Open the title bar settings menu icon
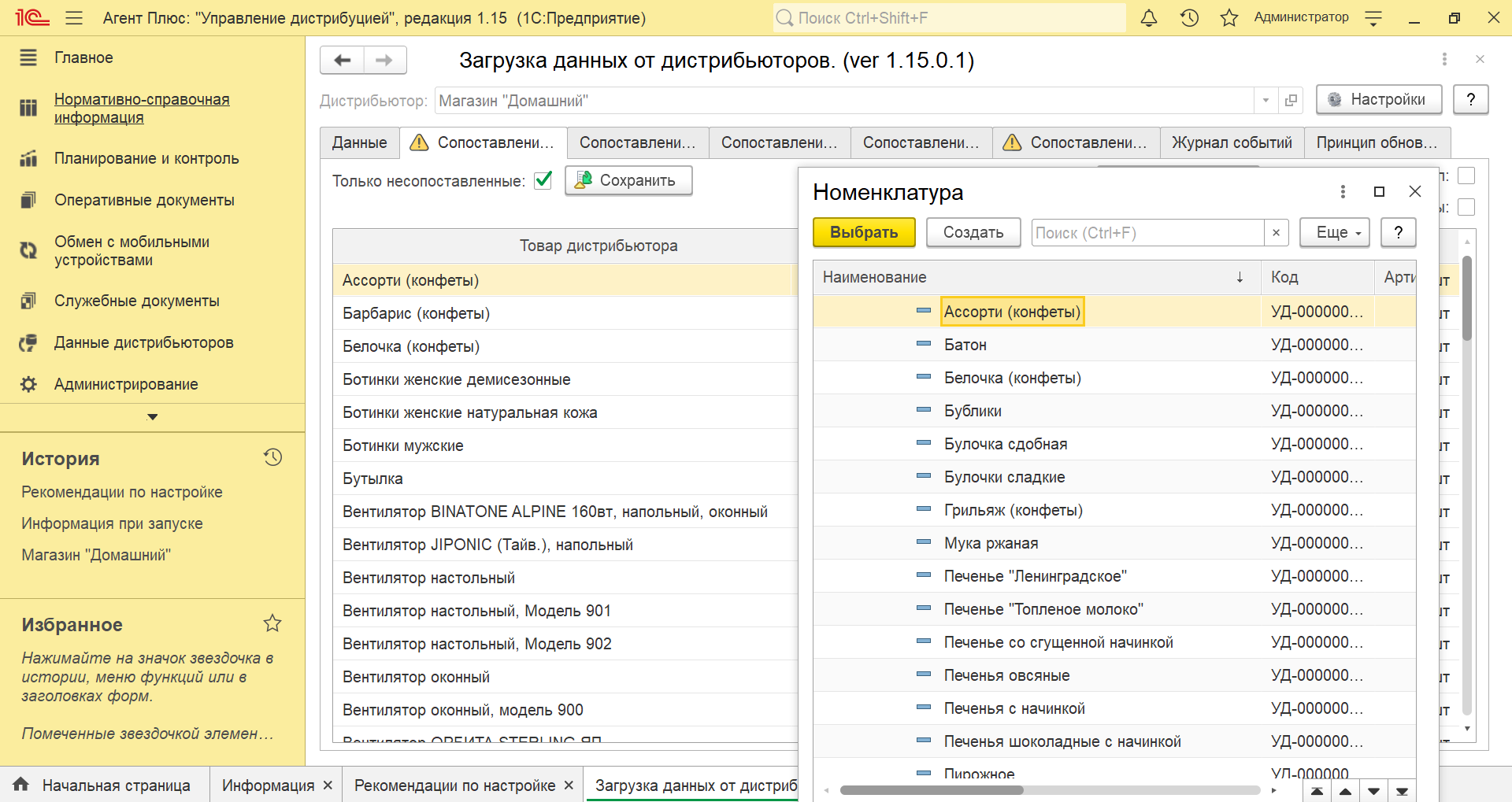 click(1373, 18)
